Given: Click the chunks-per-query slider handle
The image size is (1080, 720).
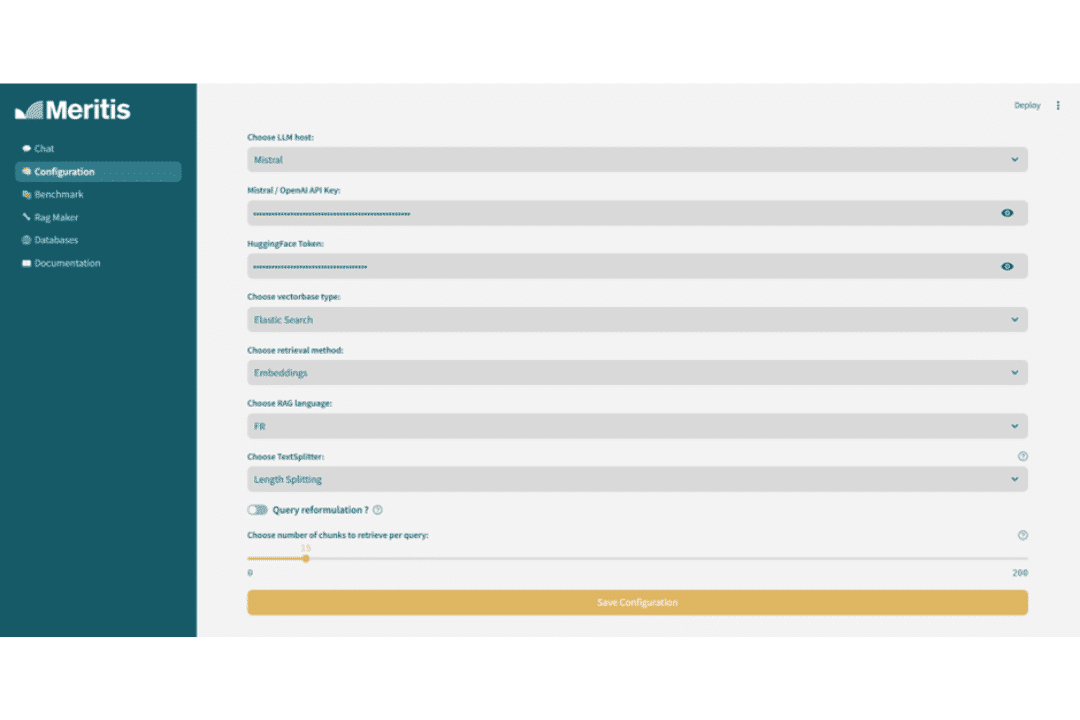Looking at the screenshot, I should point(306,559).
